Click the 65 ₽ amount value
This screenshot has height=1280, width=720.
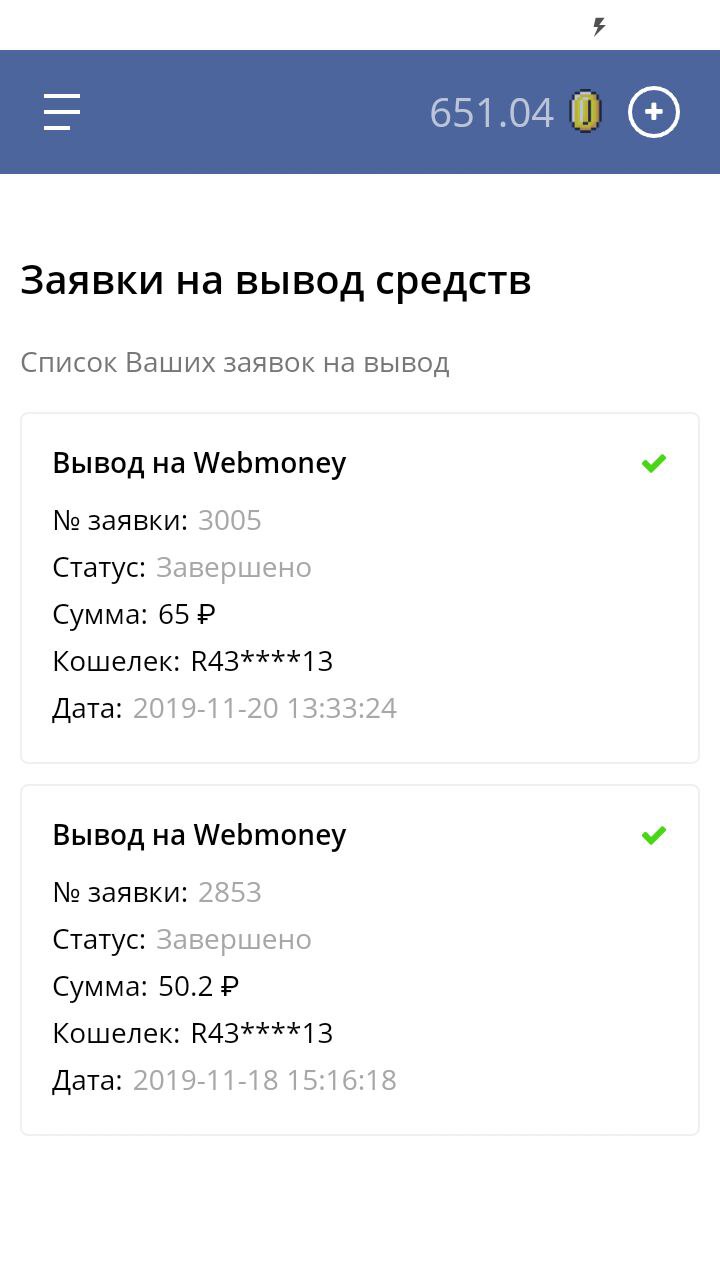(187, 614)
